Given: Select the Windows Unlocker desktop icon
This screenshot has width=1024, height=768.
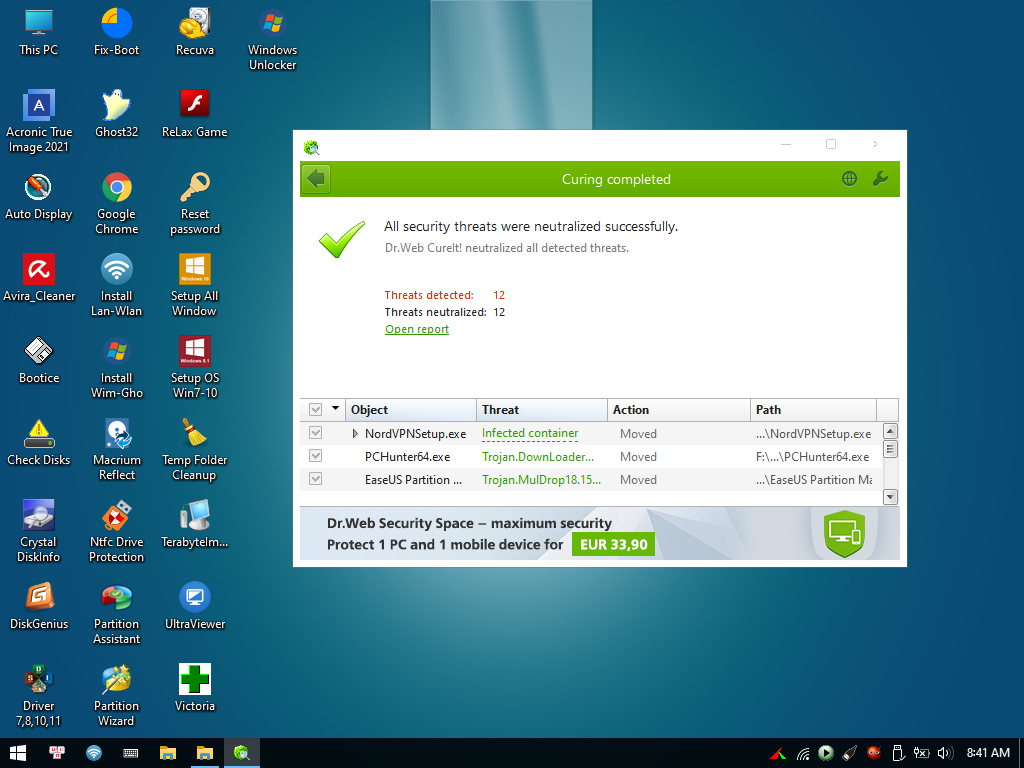Looking at the screenshot, I should click(x=272, y=39).
